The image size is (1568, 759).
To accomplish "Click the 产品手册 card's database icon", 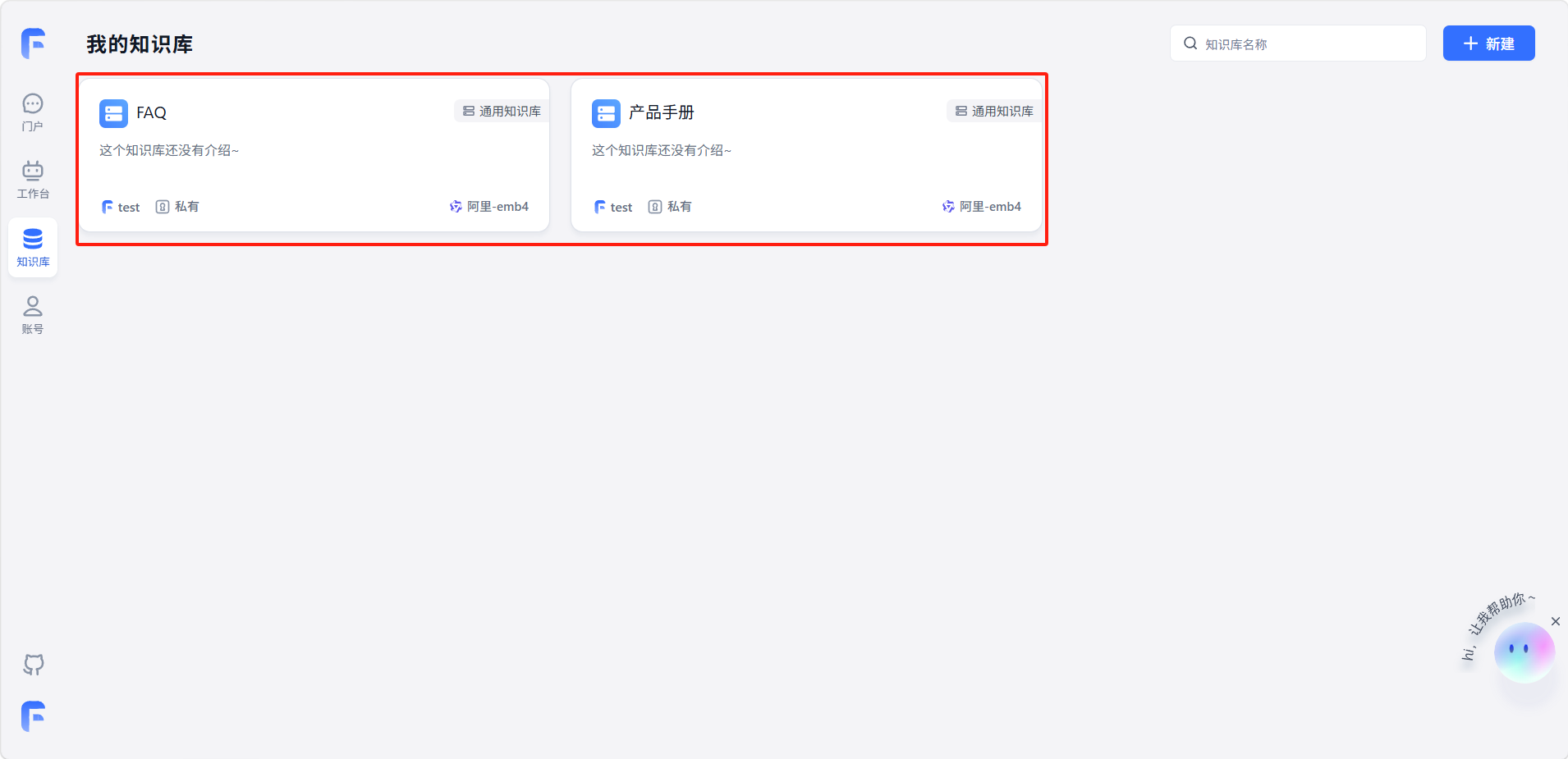I will (x=606, y=113).
